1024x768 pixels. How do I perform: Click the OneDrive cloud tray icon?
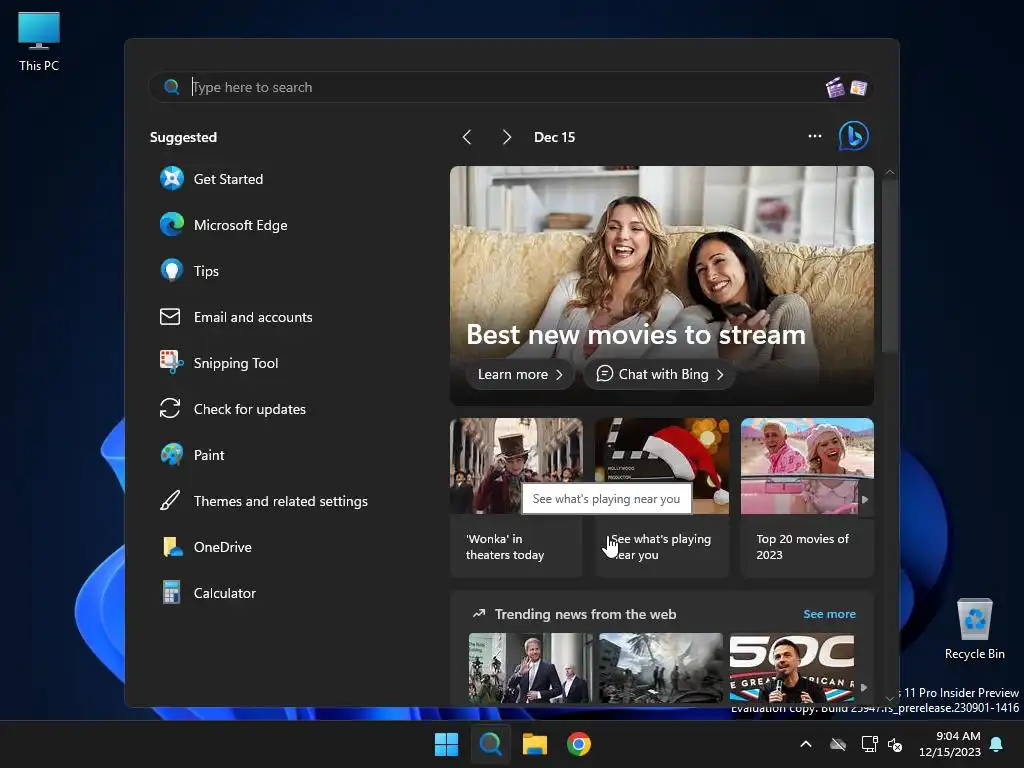click(838, 744)
